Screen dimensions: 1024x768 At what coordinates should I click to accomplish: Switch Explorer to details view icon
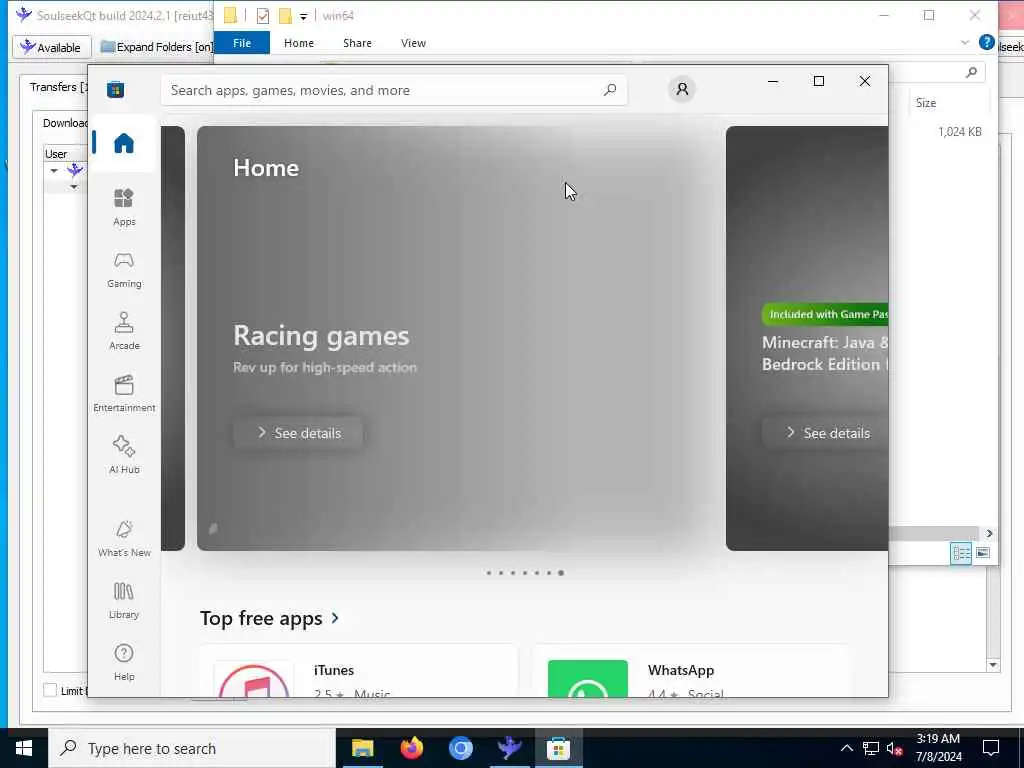pyautogui.click(x=961, y=553)
